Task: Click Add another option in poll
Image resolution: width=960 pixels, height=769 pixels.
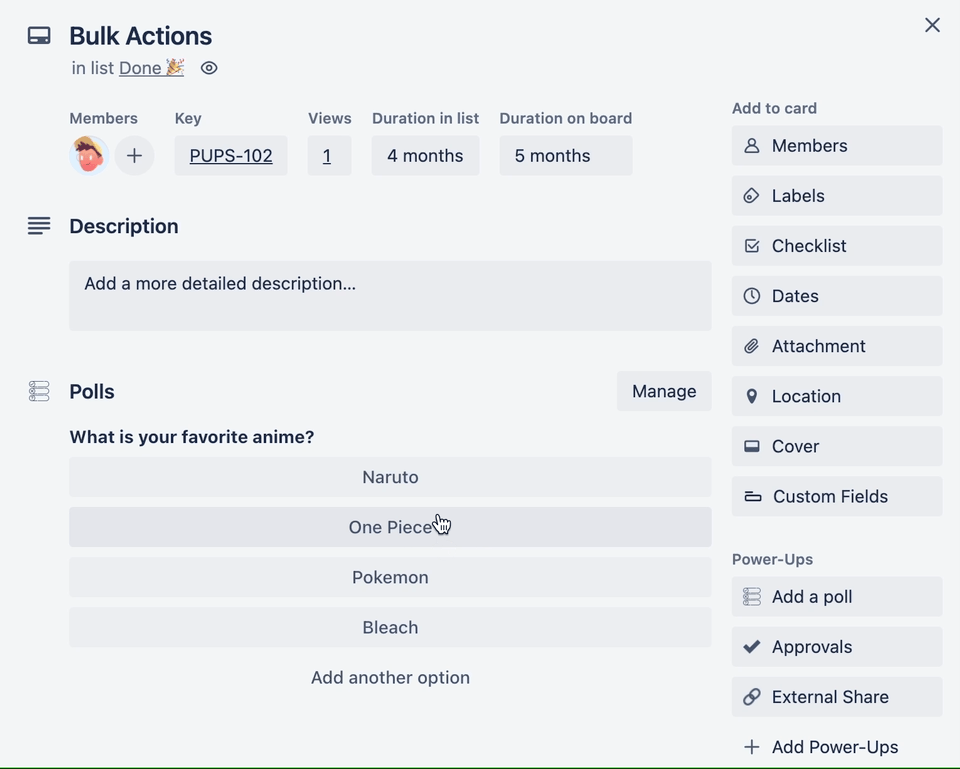Action: pos(390,677)
